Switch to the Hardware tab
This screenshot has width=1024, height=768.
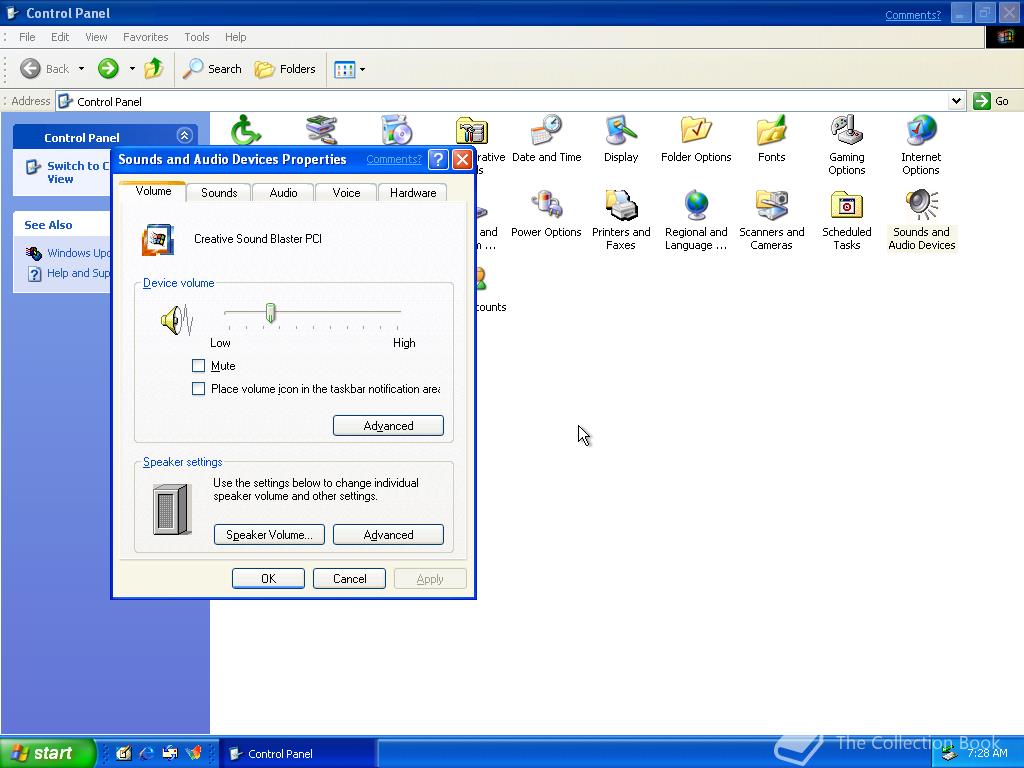pos(413,193)
